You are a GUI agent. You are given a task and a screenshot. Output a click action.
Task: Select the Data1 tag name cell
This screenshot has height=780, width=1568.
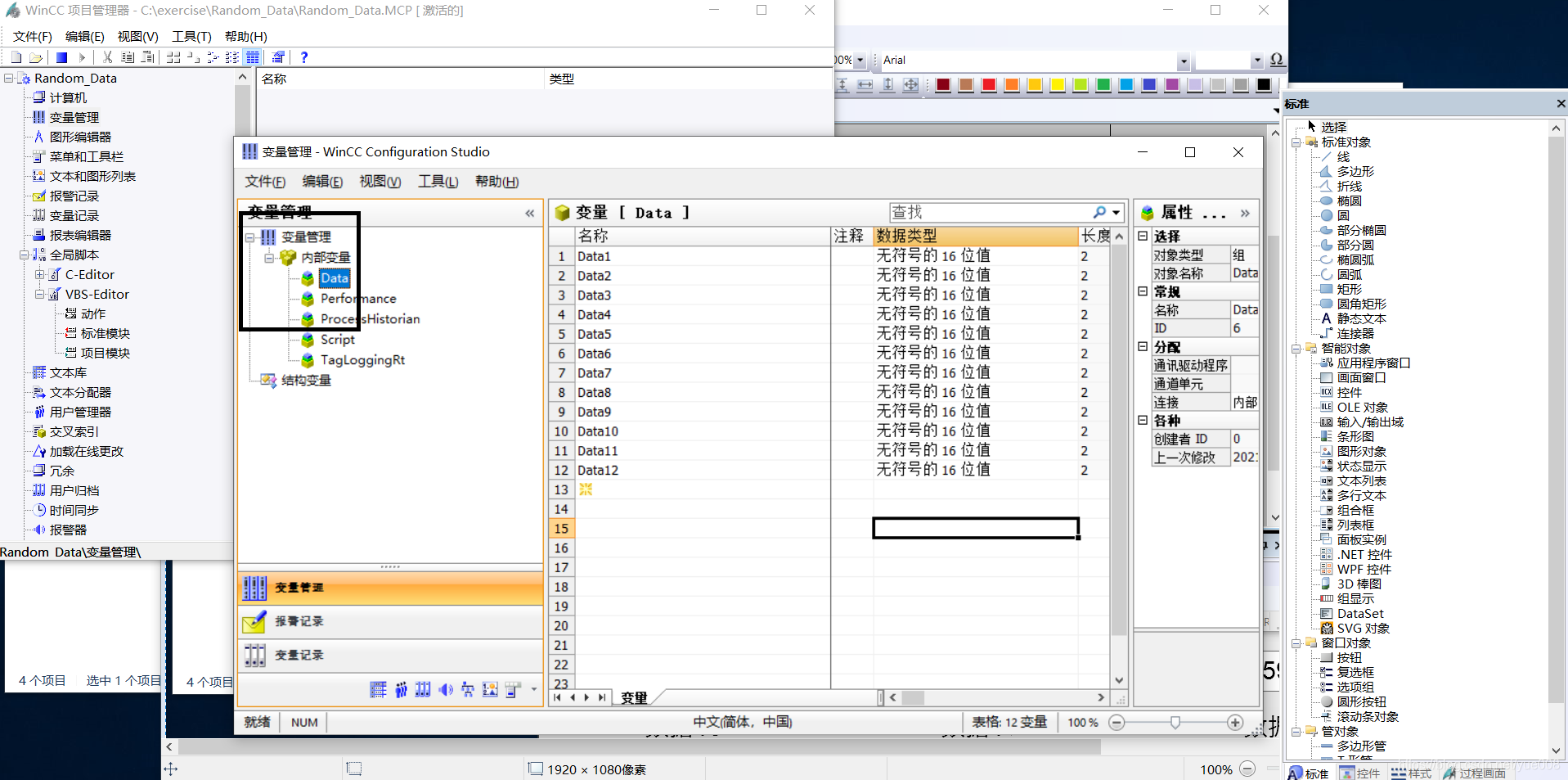coord(703,256)
